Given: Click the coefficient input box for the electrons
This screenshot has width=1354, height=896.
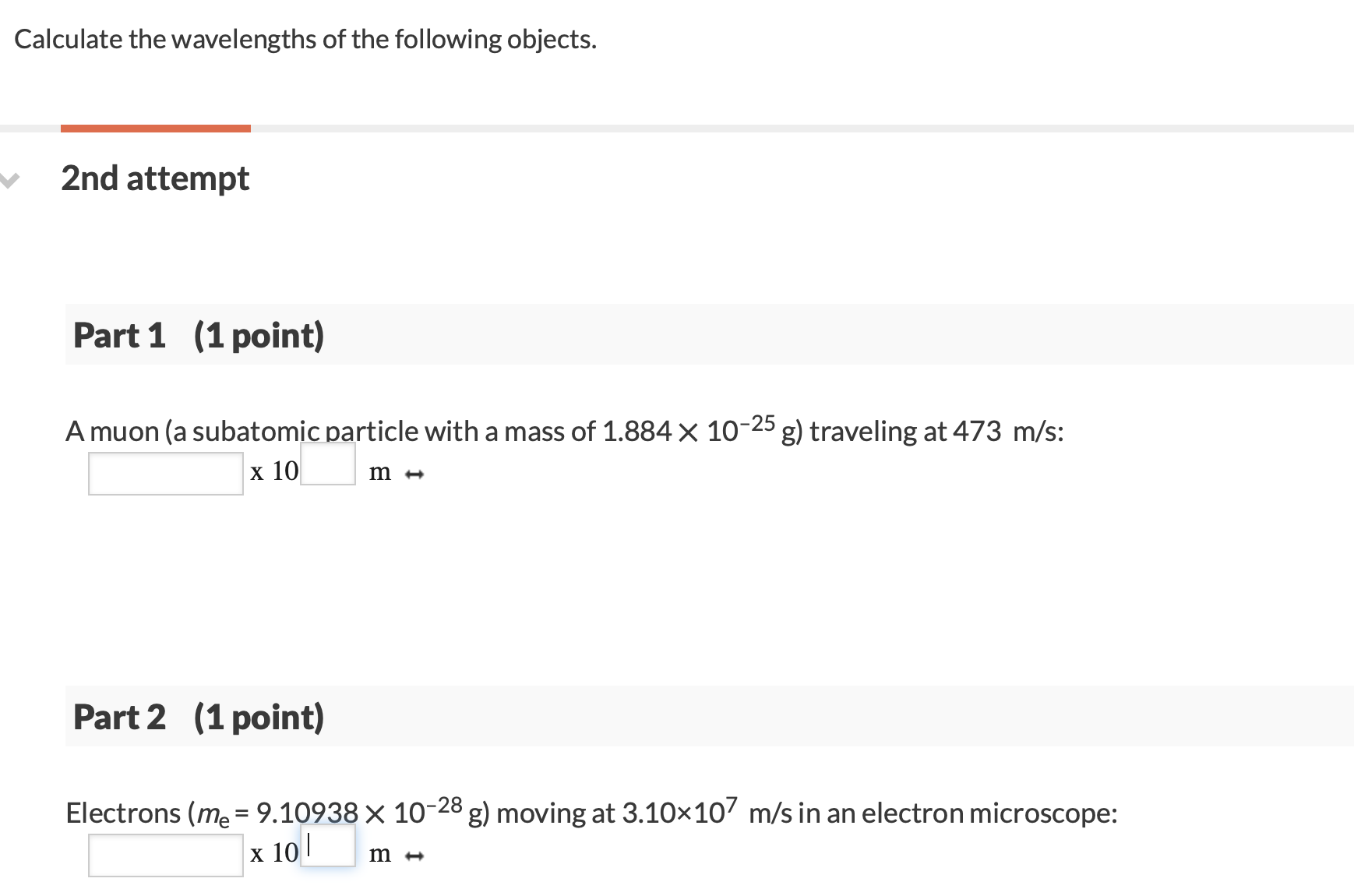Looking at the screenshot, I should pos(165,854).
